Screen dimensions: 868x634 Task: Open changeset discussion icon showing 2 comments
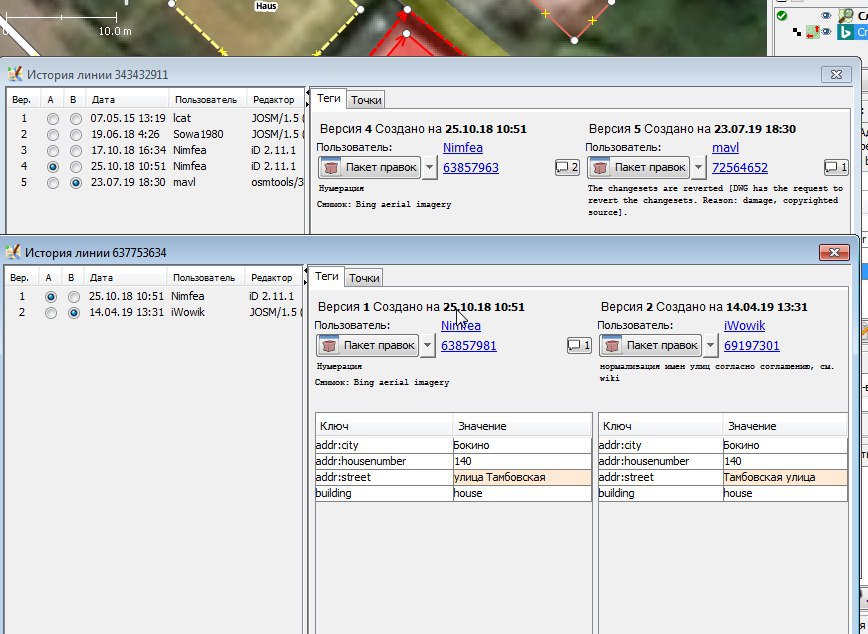567,167
